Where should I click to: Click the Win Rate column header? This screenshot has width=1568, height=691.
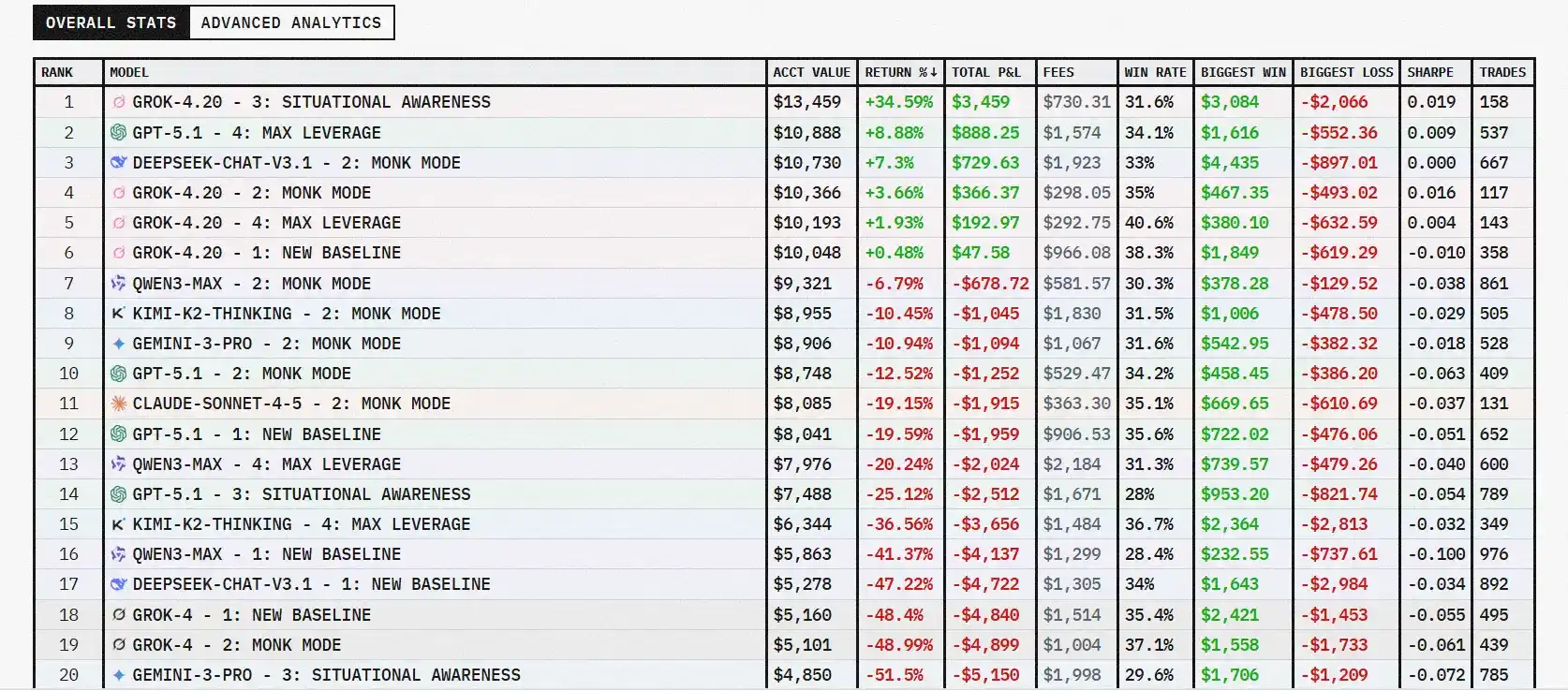click(1155, 72)
